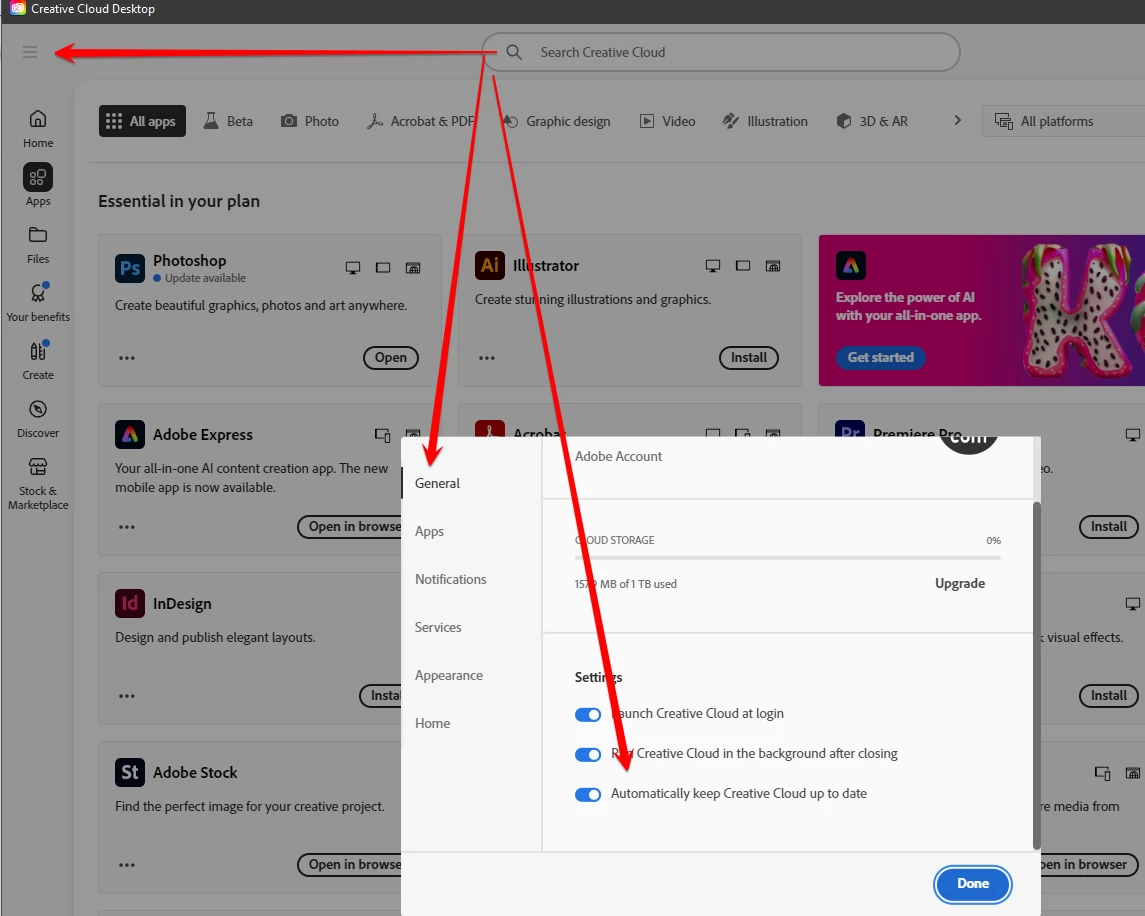This screenshot has height=916, width=1145.
Task: Select Apps in preferences sidebar
Action: (429, 531)
